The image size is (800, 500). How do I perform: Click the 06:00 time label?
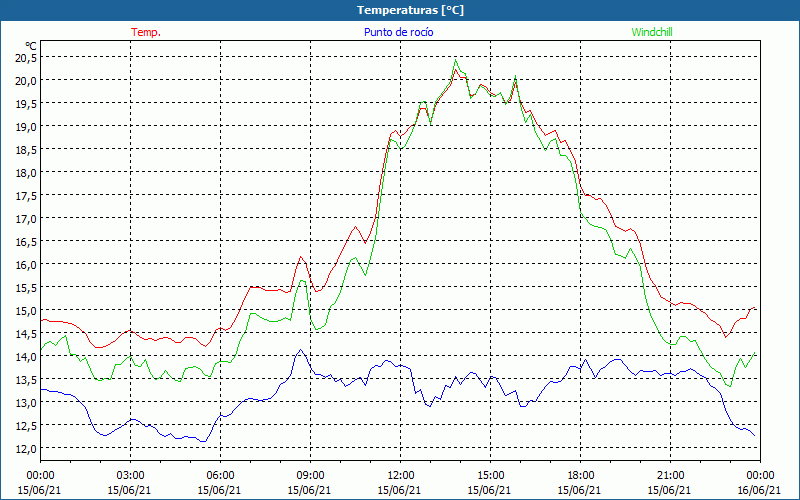click(x=220, y=474)
